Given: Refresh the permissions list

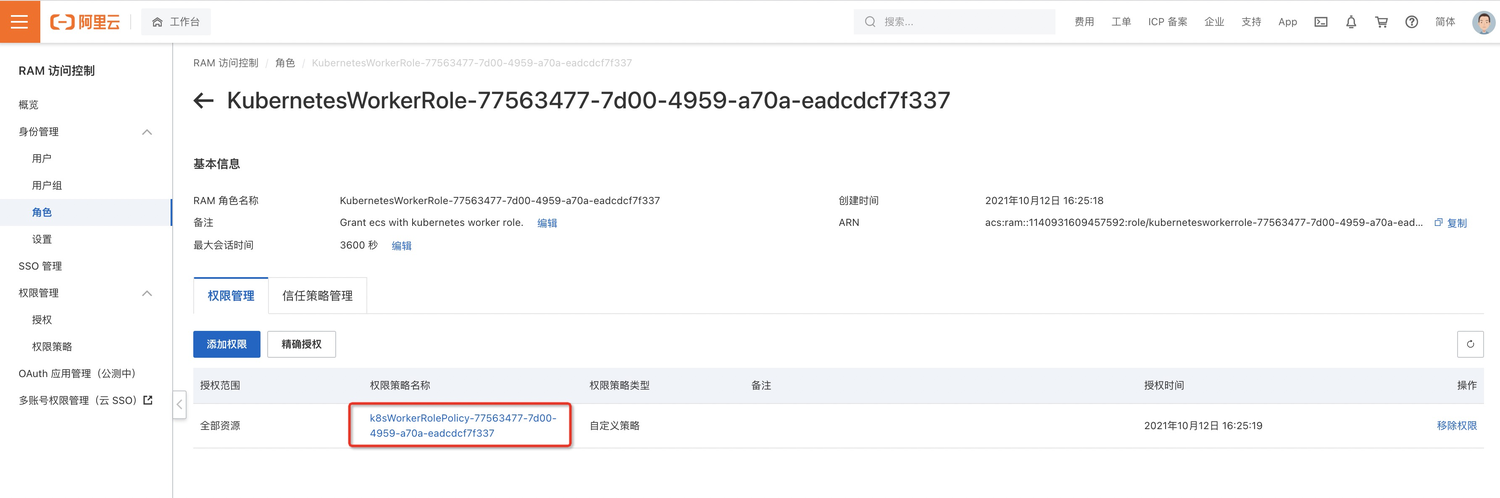Looking at the screenshot, I should pos(1470,344).
